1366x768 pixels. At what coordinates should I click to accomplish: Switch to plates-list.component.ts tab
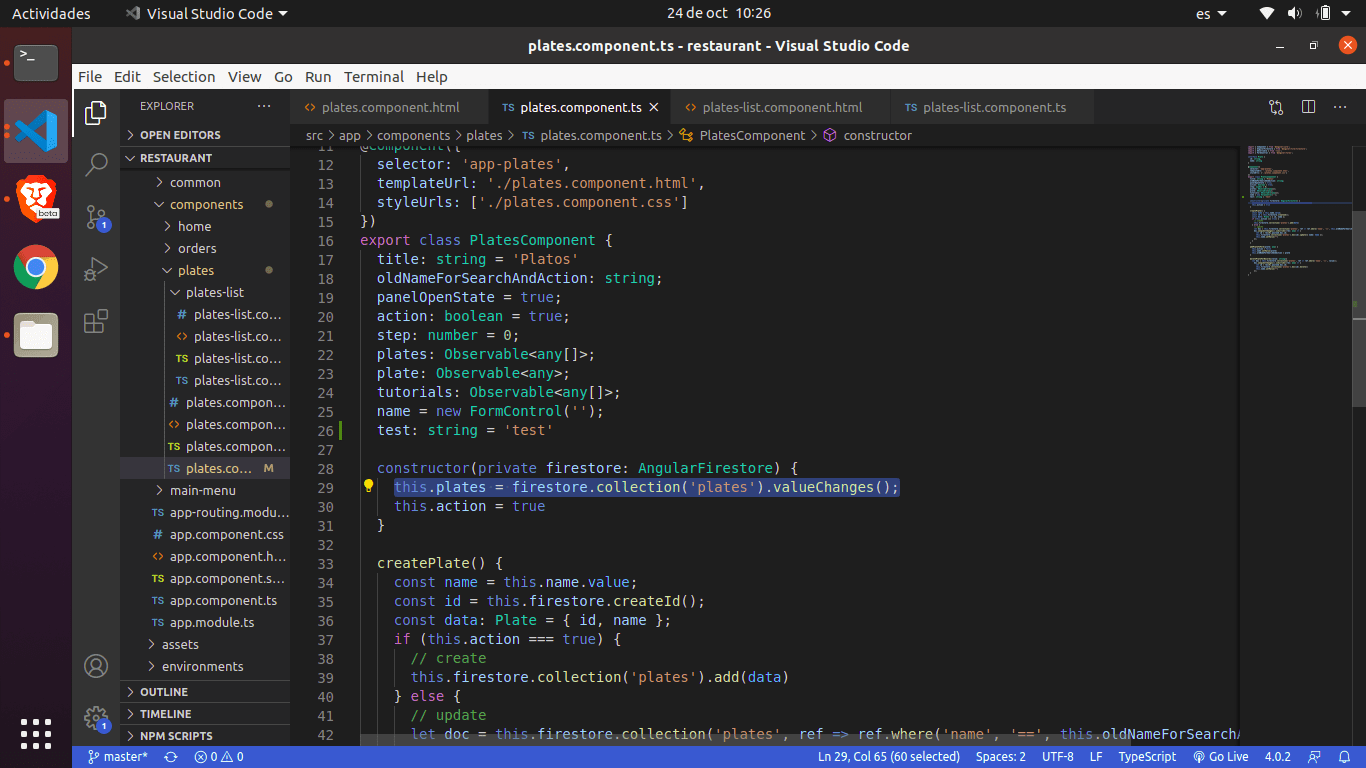coord(993,107)
